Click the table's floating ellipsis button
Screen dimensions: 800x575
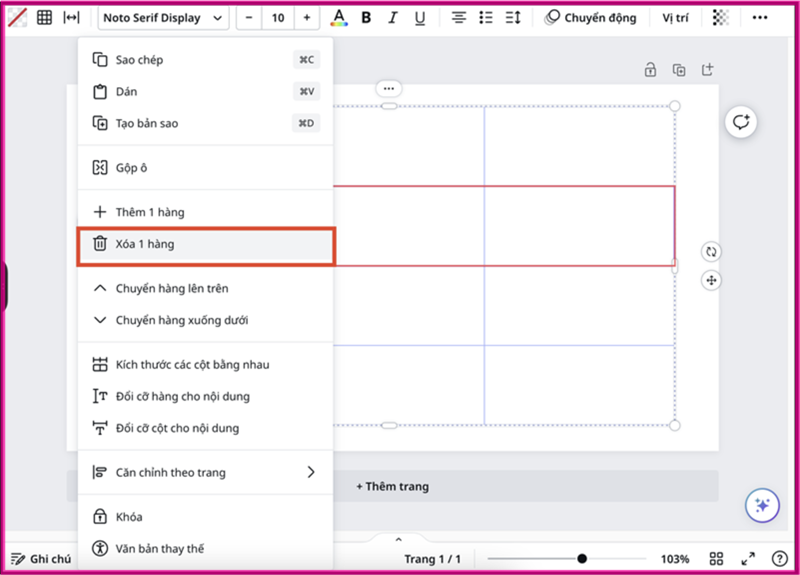pos(389,89)
